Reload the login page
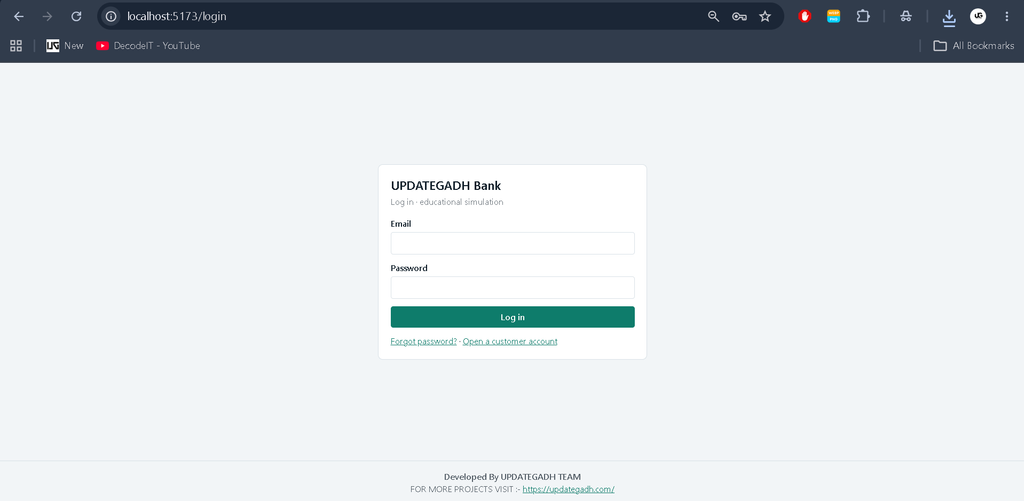Screen dimensions: 1024x501 [76, 16]
